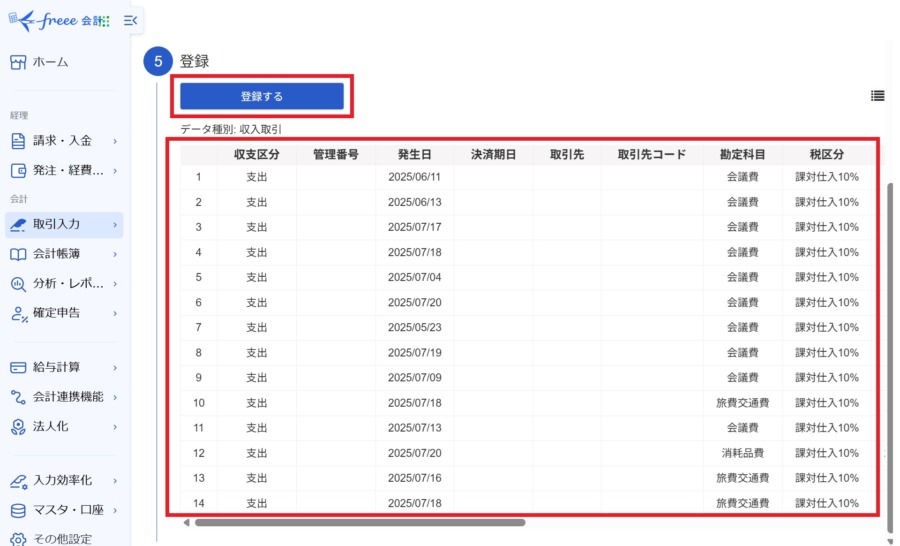
Task: Click the date 2025/07/09 in row 9
Action: (414, 377)
